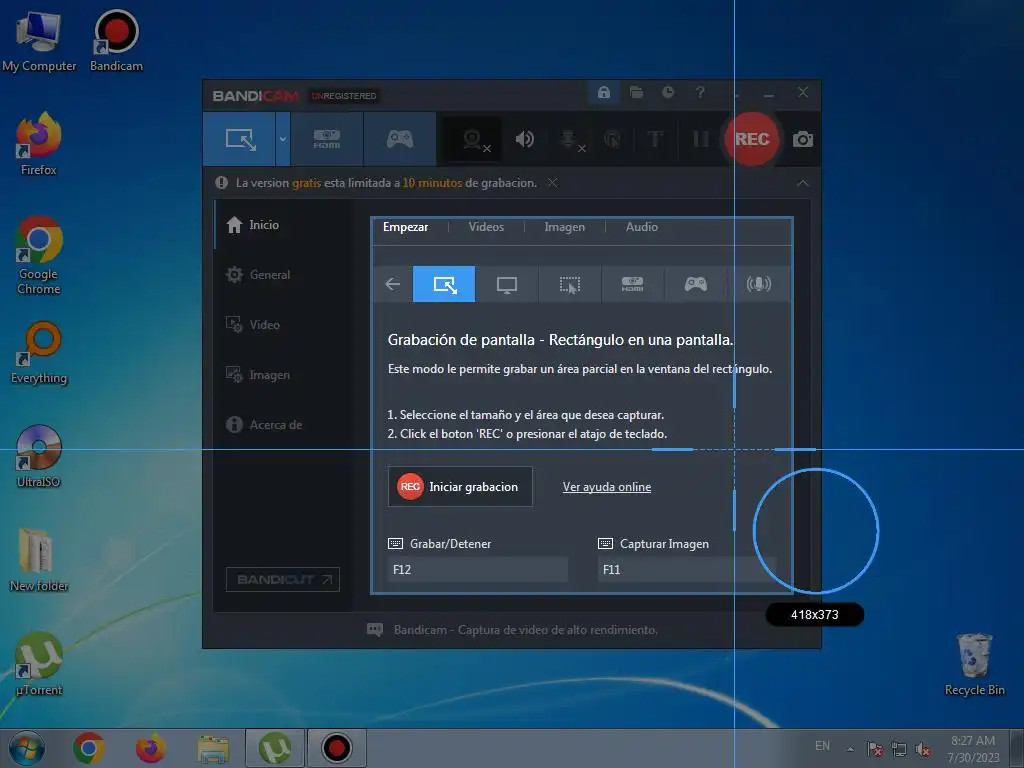The image size is (1024, 768).
Task: Select around mouse recording mode tile
Action: [569, 284]
